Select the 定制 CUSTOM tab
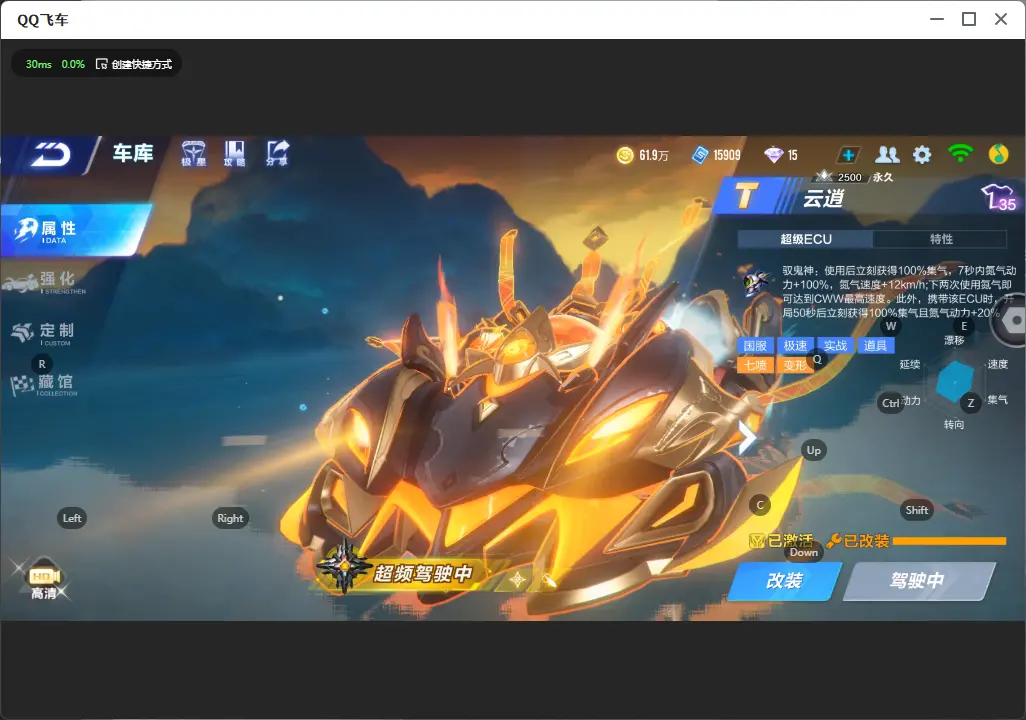Image resolution: width=1026 pixels, height=720 pixels. click(x=43, y=333)
